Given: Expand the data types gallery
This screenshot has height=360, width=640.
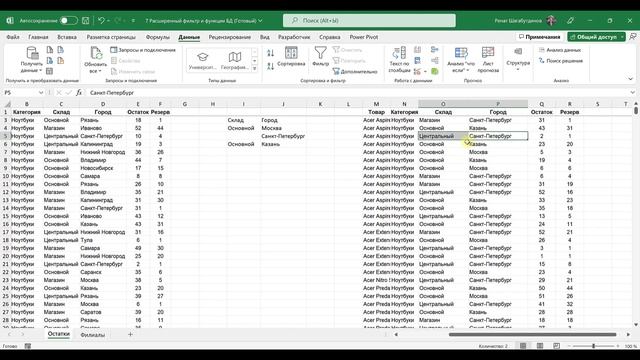Looking at the screenshot, I should point(254,69).
